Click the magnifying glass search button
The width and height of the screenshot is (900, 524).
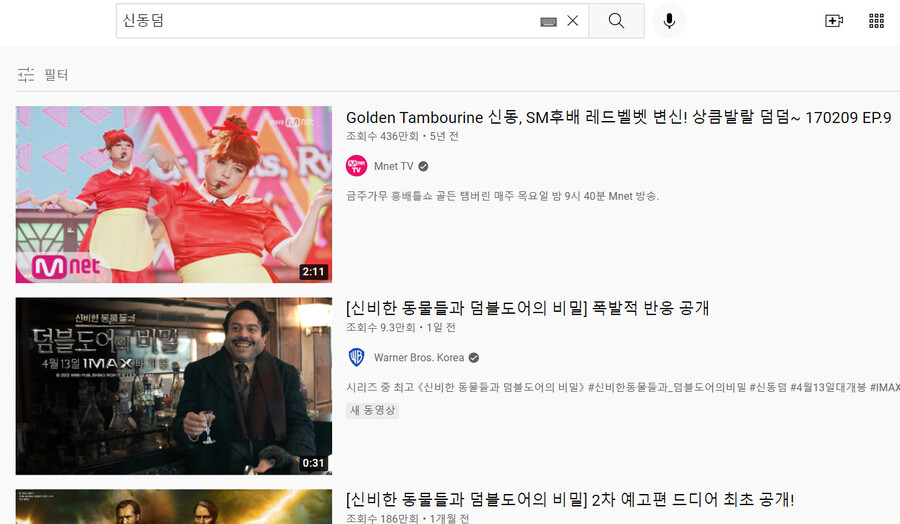616,21
